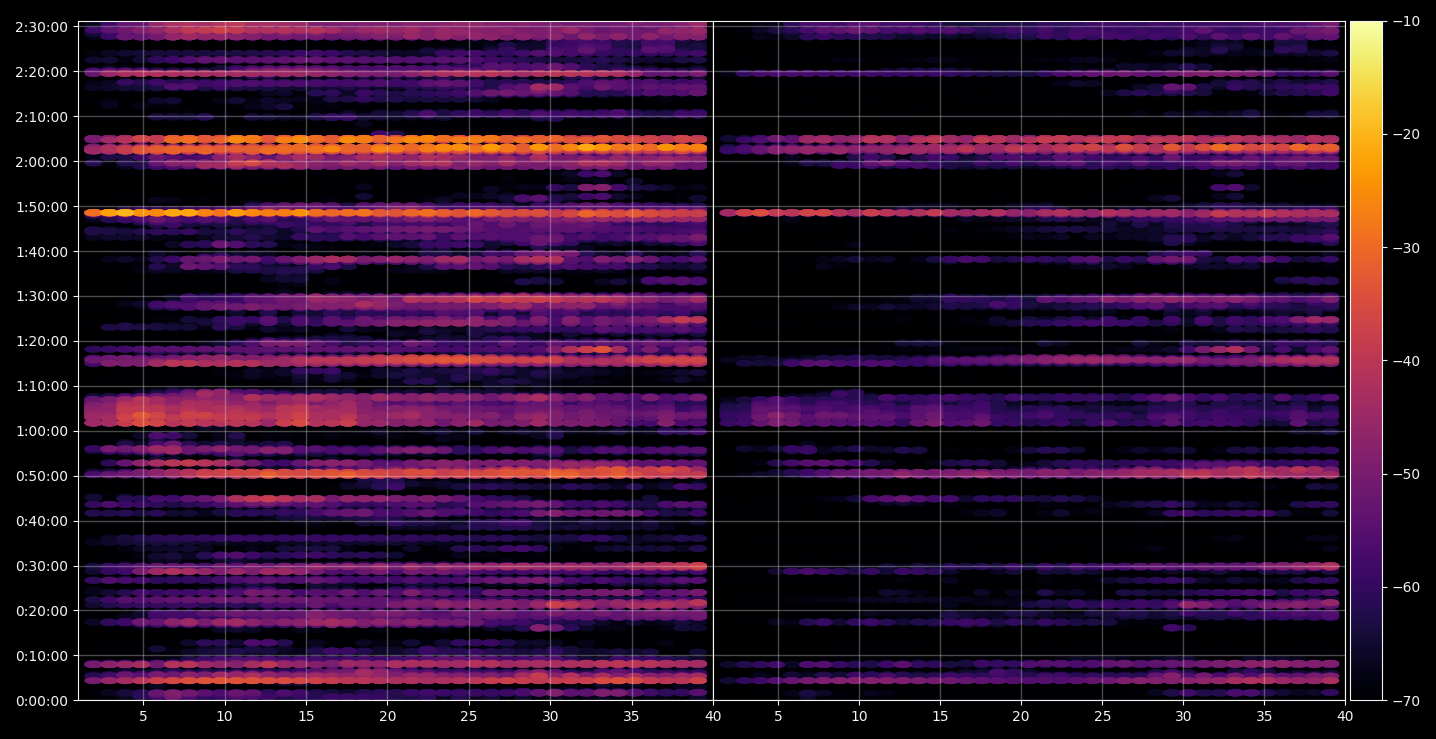Click the 1:20:00 y-axis tick label

tap(41, 342)
